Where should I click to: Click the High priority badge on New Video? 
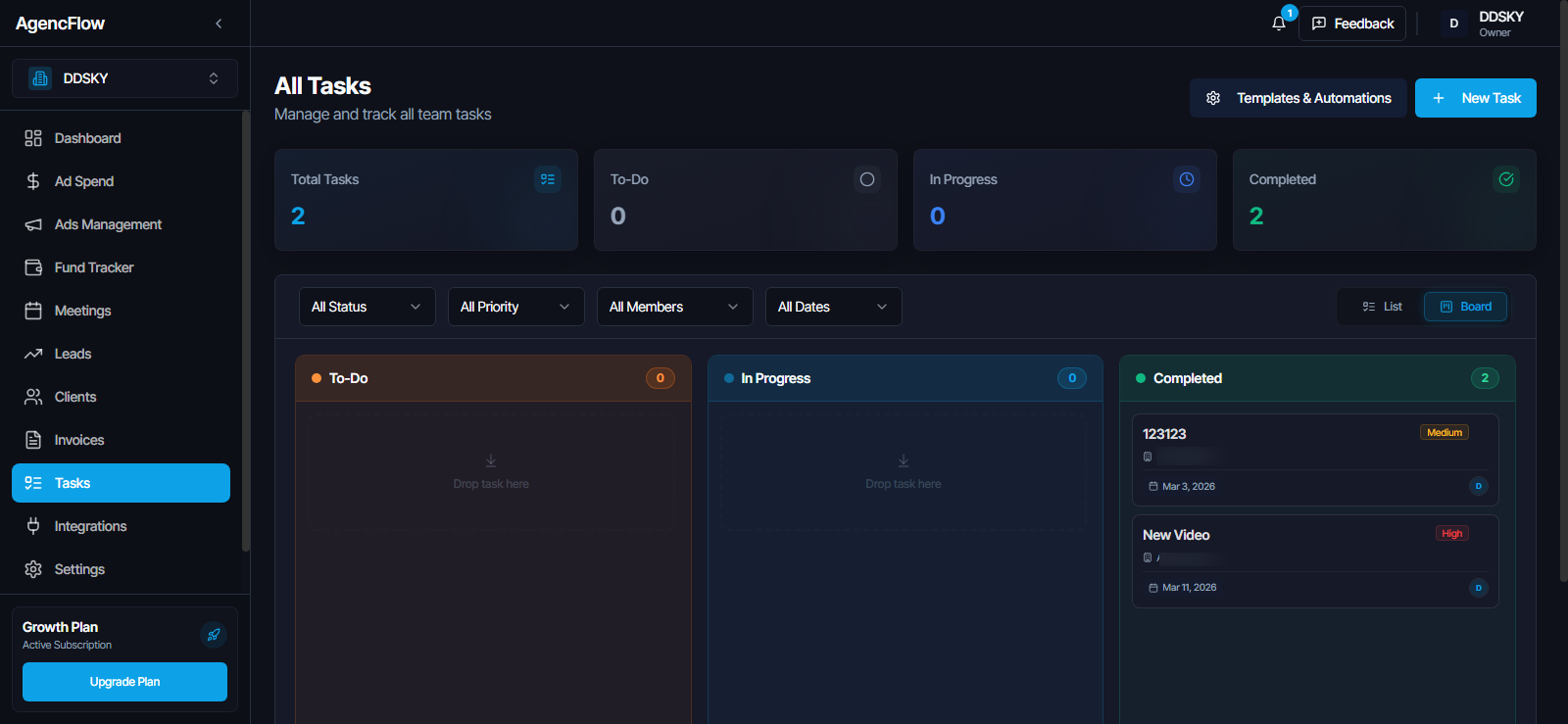pos(1452,534)
